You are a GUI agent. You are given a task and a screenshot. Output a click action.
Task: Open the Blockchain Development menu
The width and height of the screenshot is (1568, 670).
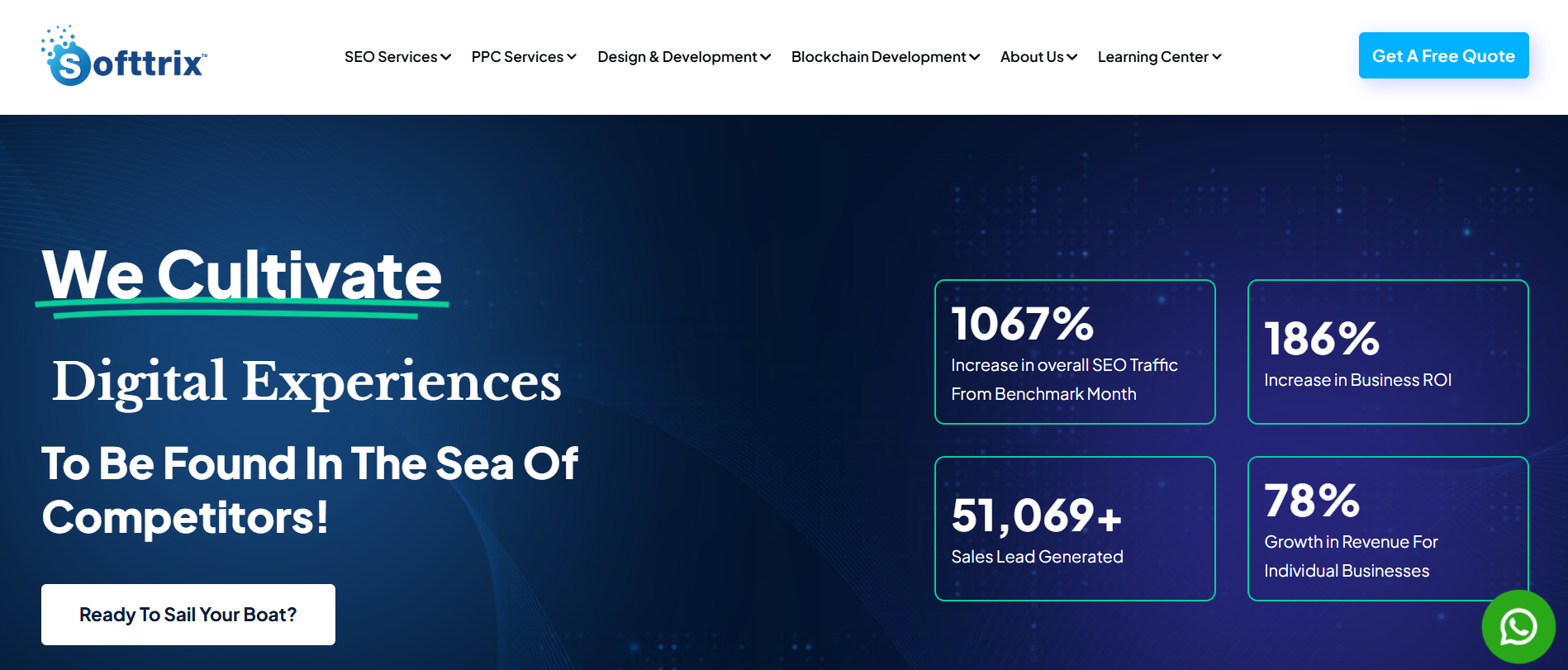tap(878, 57)
